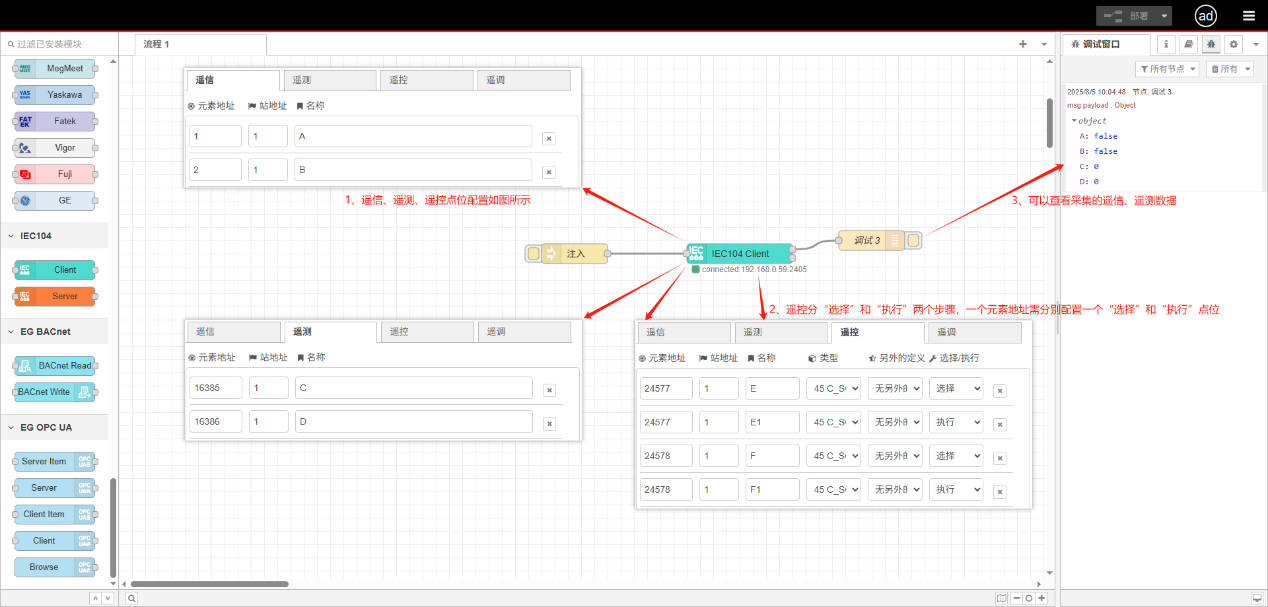Open the hamburger main menu

(1248, 16)
